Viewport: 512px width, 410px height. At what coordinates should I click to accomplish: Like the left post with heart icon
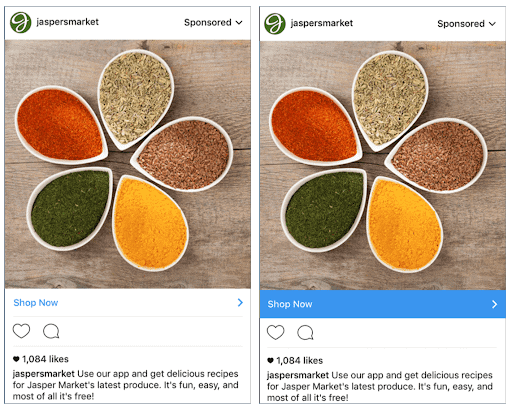pyautogui.click(x=21, y=331)
